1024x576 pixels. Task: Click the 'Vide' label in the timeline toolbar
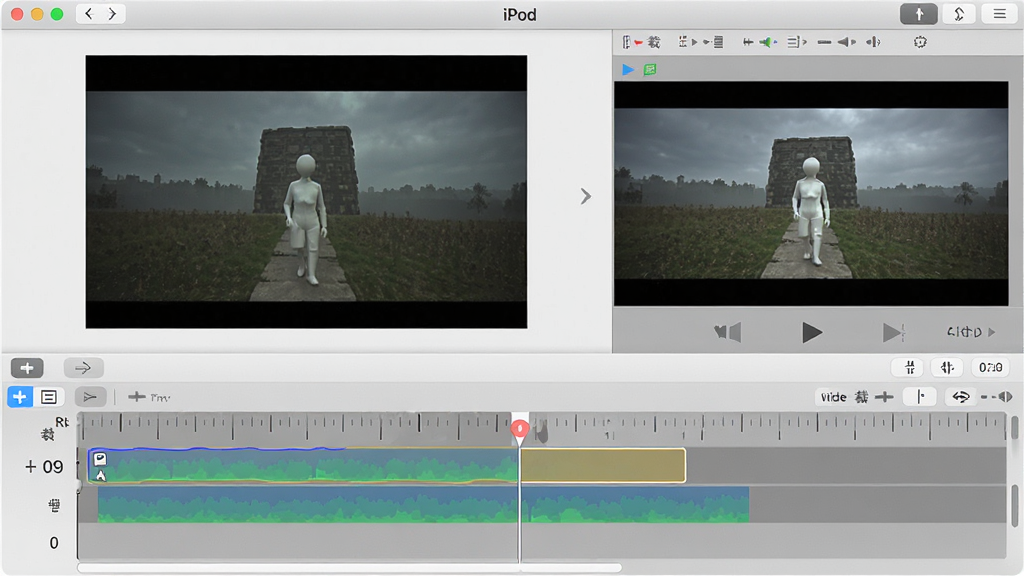(833, 397)
